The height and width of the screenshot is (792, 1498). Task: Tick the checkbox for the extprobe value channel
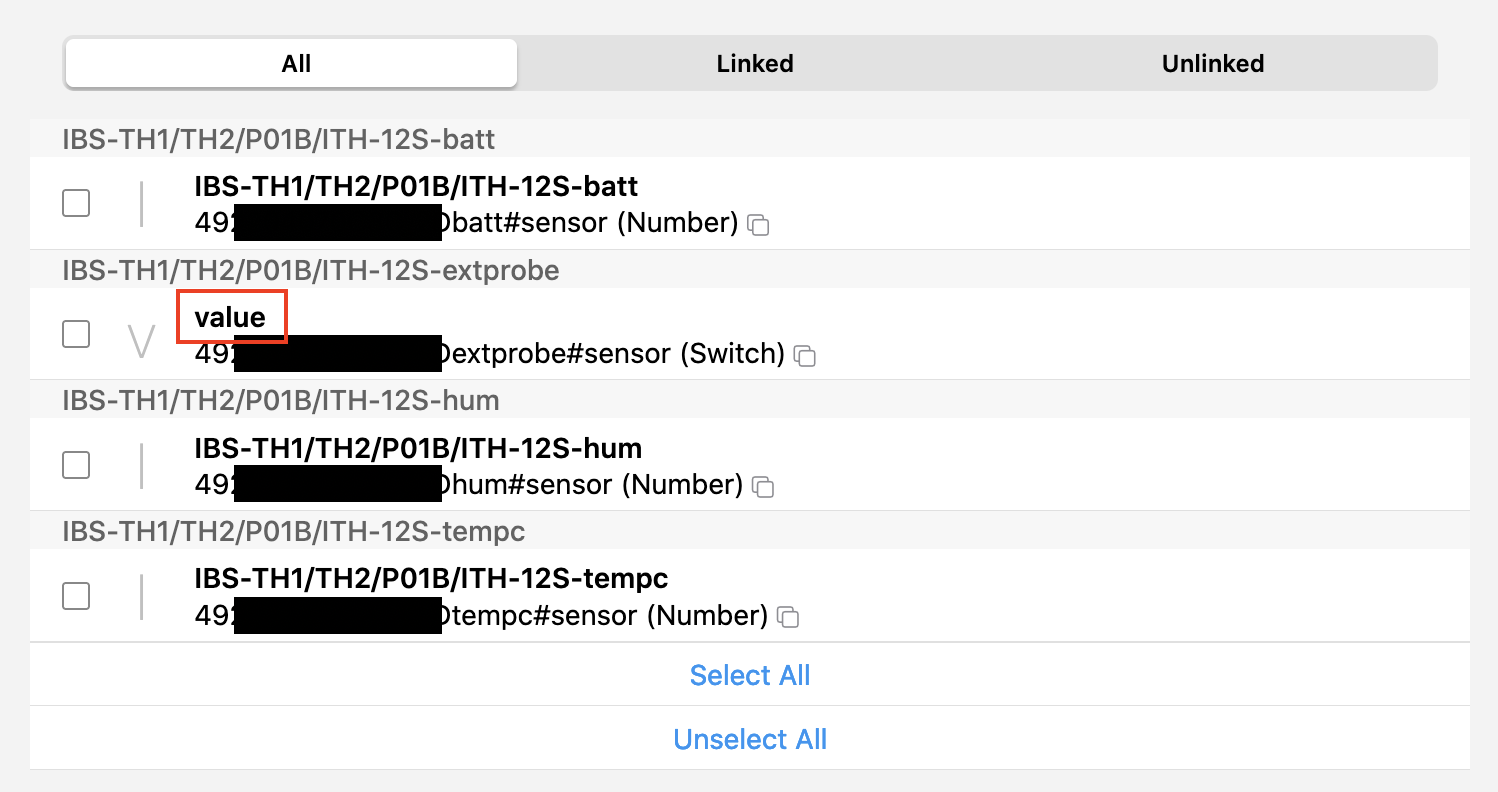[x=76, y=334]
